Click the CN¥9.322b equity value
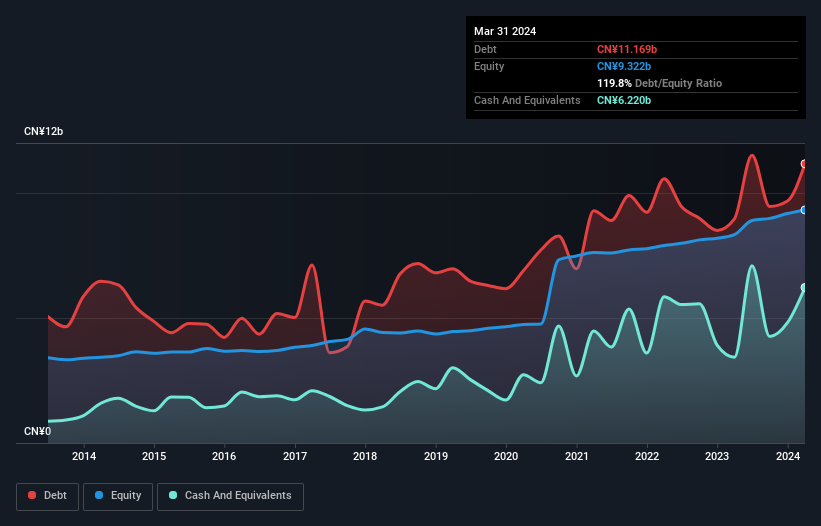 624,66
